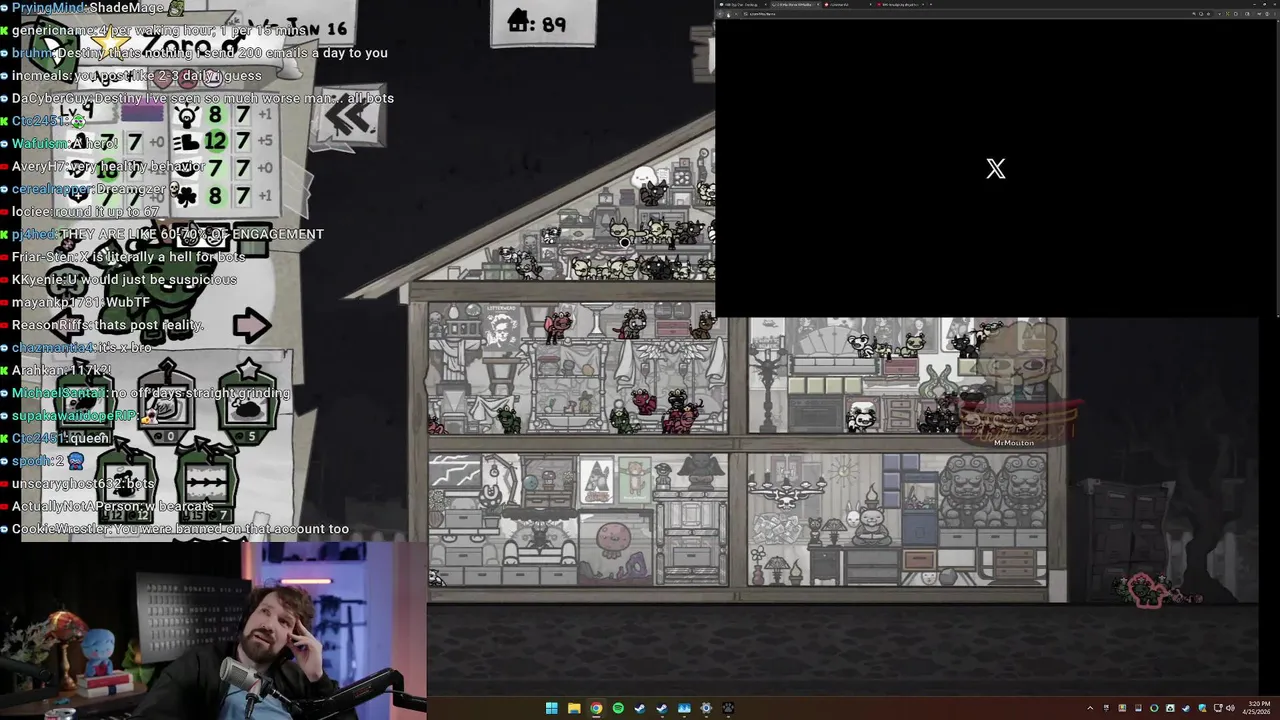The image size is (1280, 720).
Task: Open File Explorer from taskbar
Action: [574, 709]
